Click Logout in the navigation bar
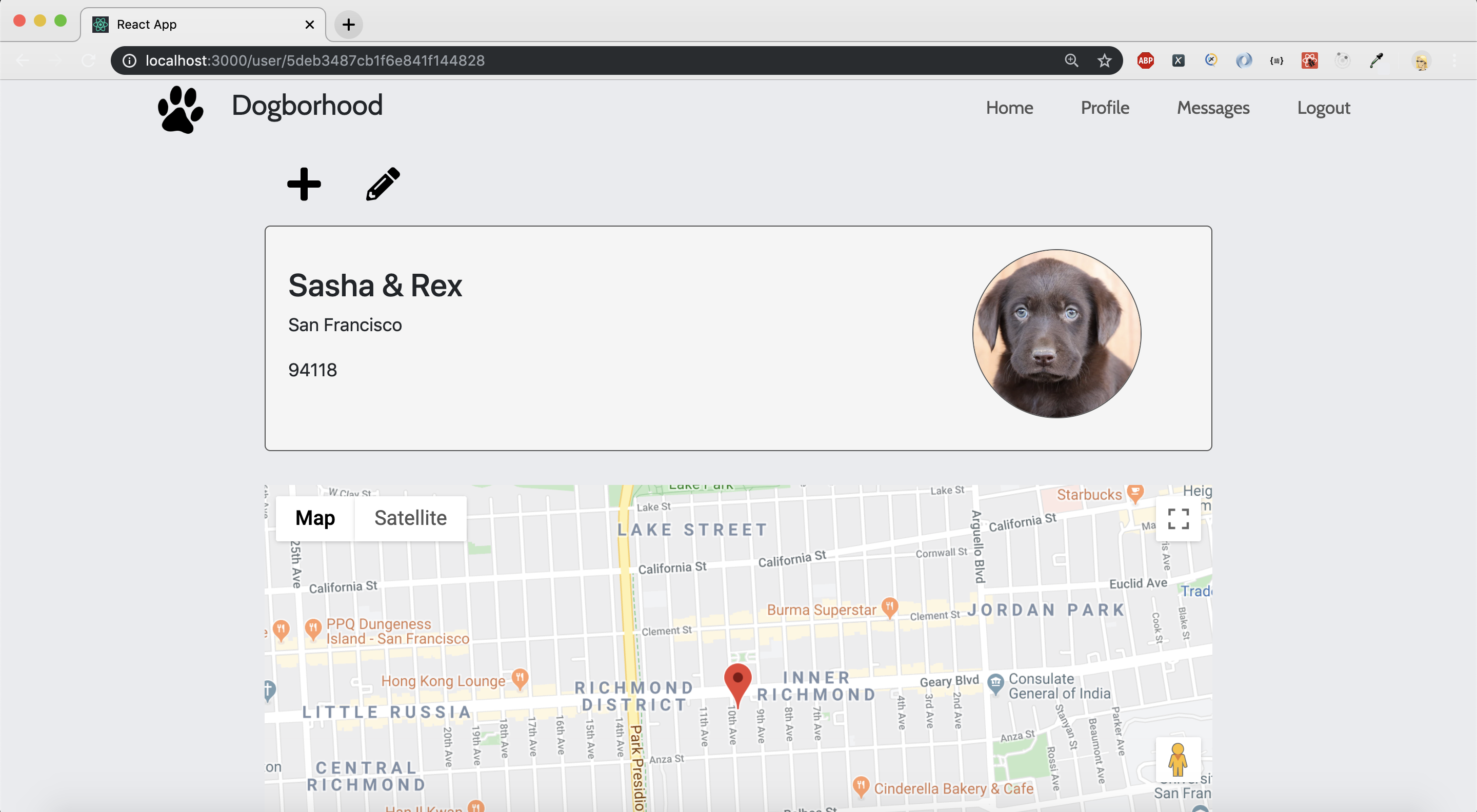The width and height of the screenshot is (1477, 812). coord(1323,107)
